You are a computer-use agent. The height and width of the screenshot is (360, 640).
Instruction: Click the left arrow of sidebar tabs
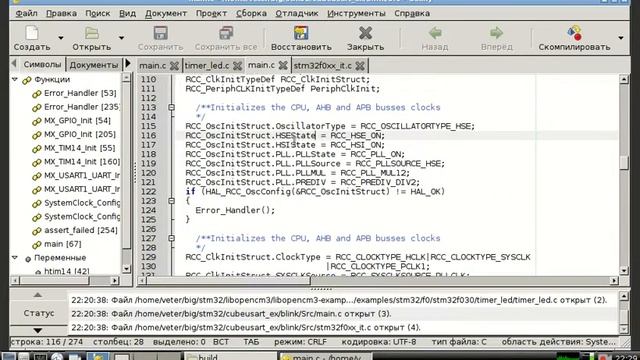[x=14, y=64]
